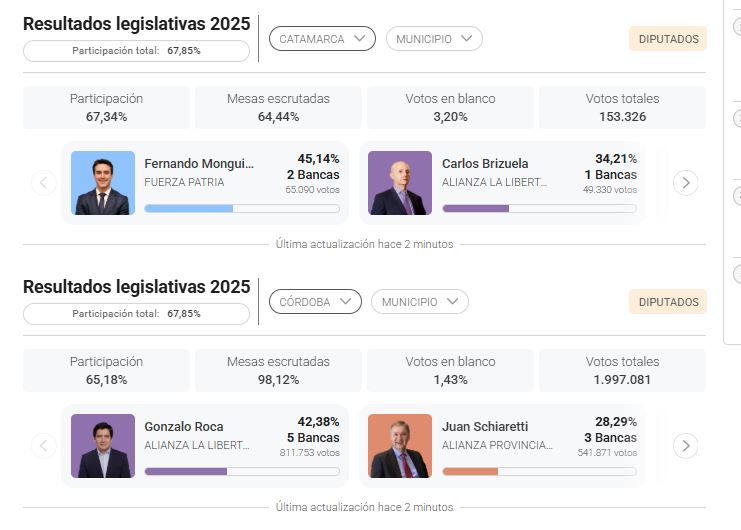Viewport: 741px width, 530px height.
Task: Select Juan Schiaretti's portrait image
Action: (x=400, y=446)
